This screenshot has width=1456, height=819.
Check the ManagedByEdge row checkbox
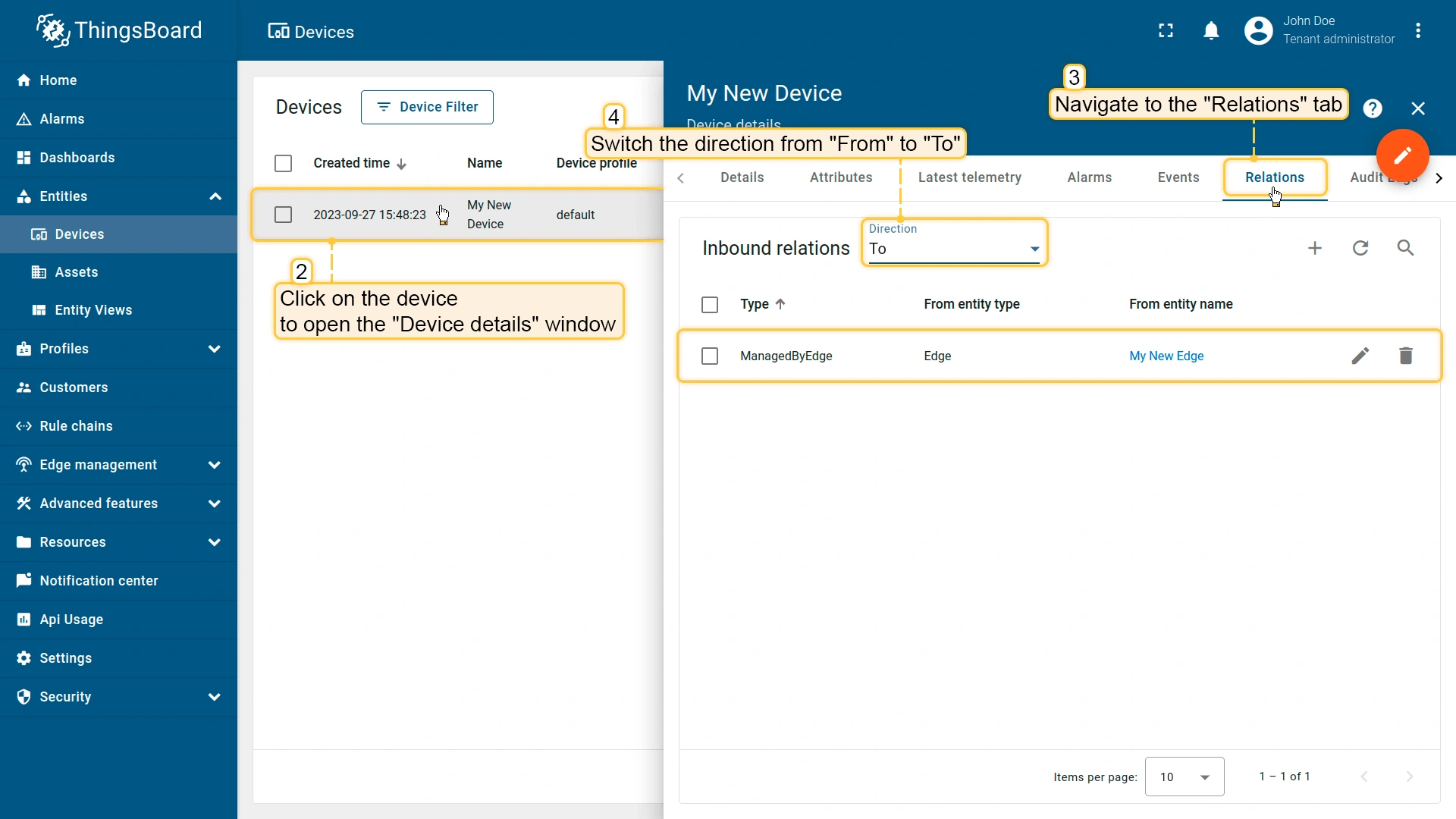pos(710,356)
